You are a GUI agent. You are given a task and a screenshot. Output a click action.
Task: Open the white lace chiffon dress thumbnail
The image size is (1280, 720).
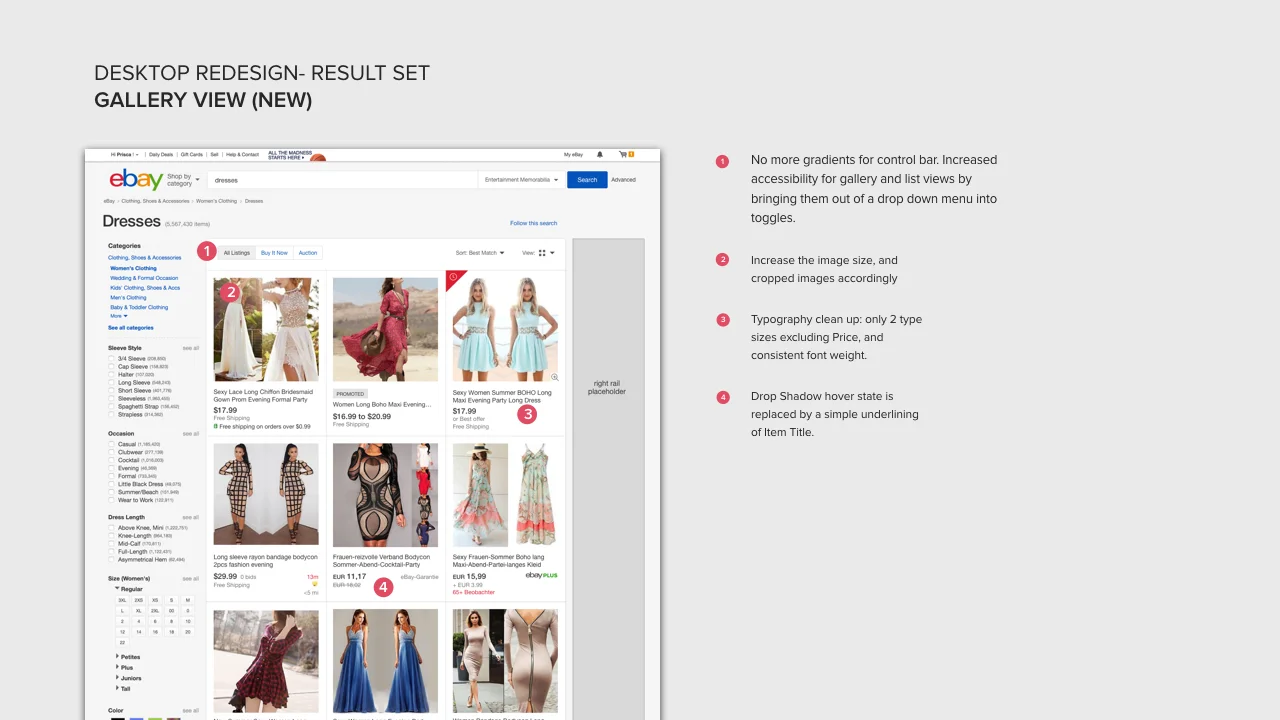tap(266, 329)
